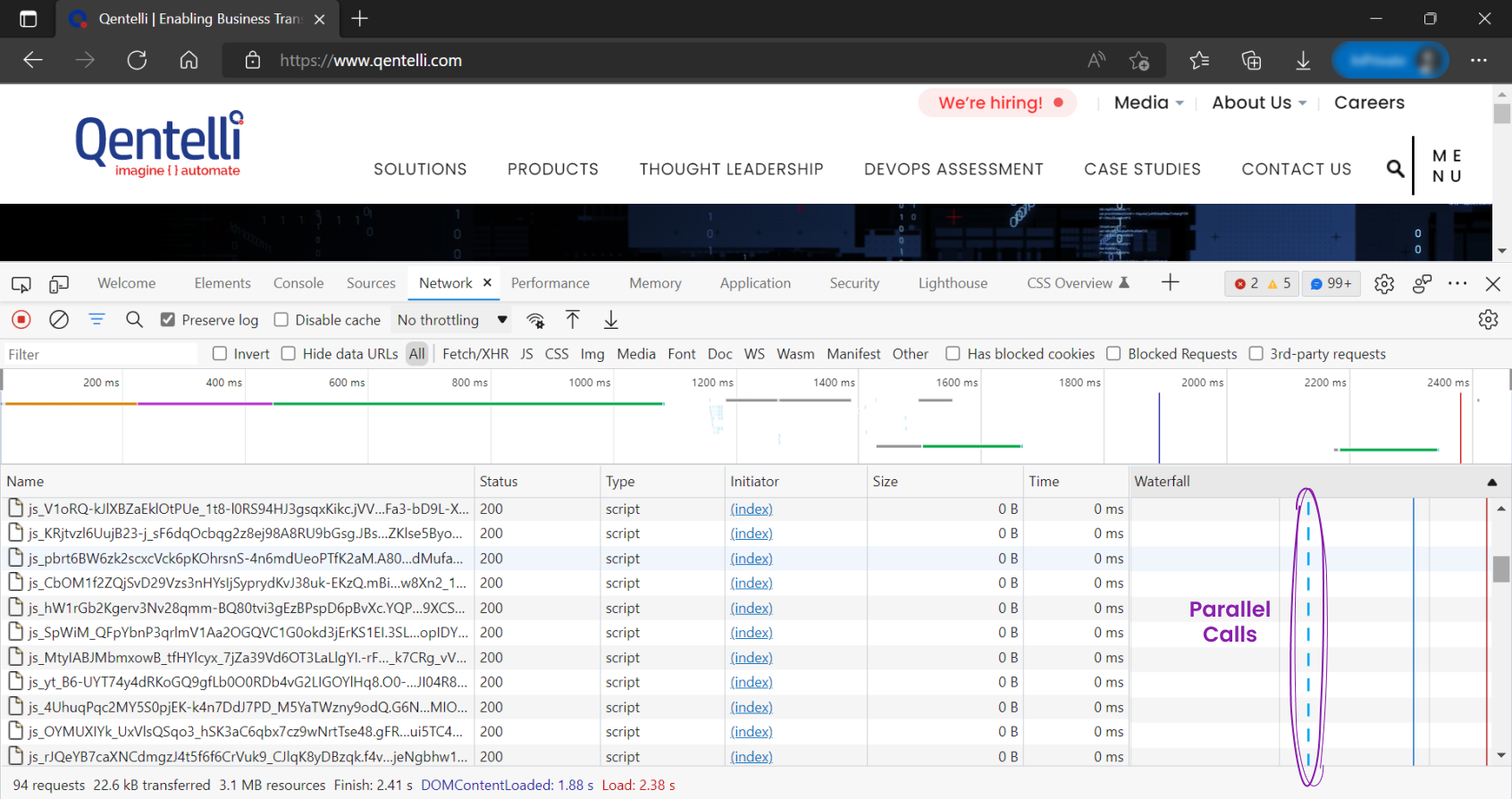
Task: Clear the network log icon
Action: pyautogui.click(x=59, y=319)
